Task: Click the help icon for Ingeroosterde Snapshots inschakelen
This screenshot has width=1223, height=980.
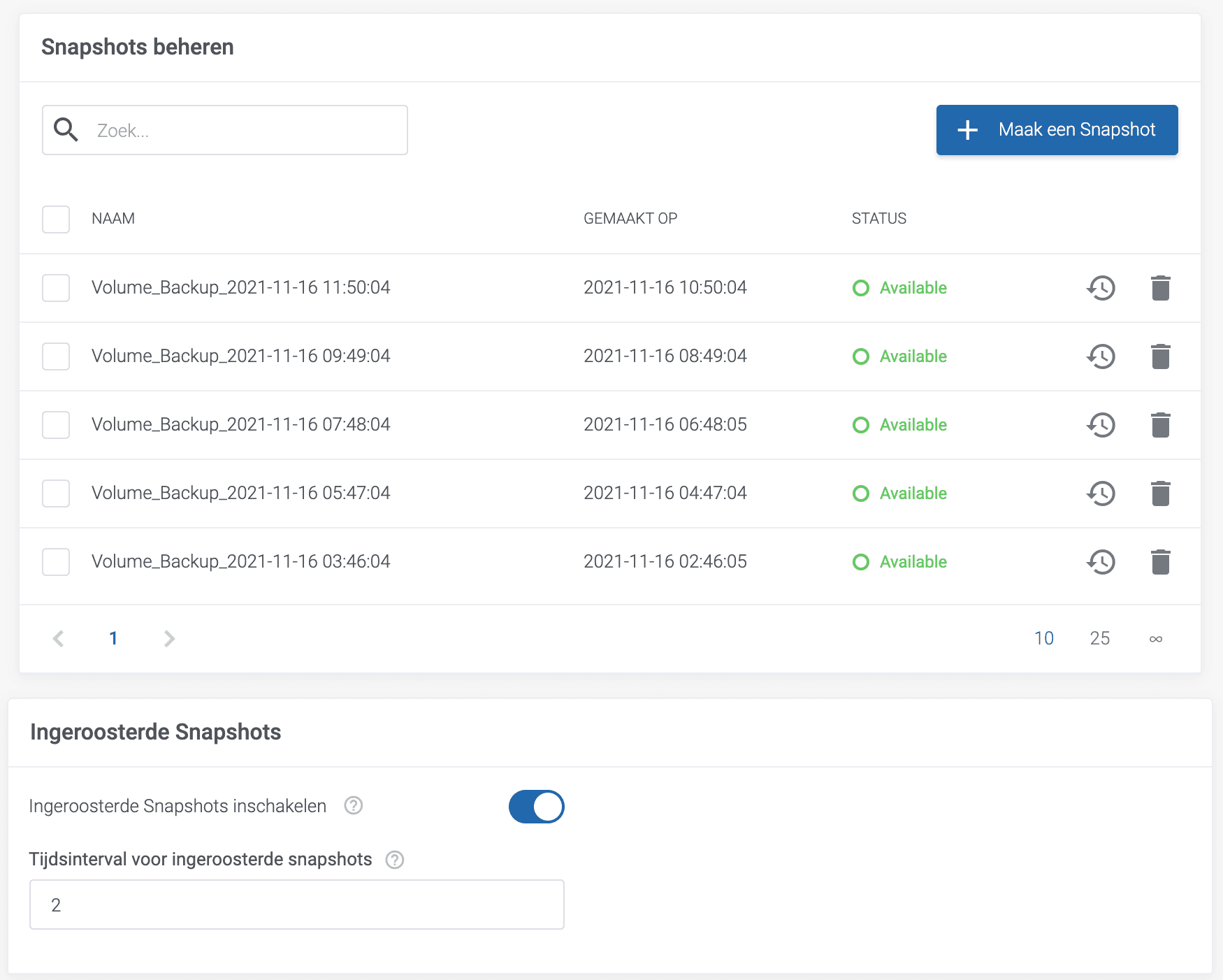Action: [354, 806]
